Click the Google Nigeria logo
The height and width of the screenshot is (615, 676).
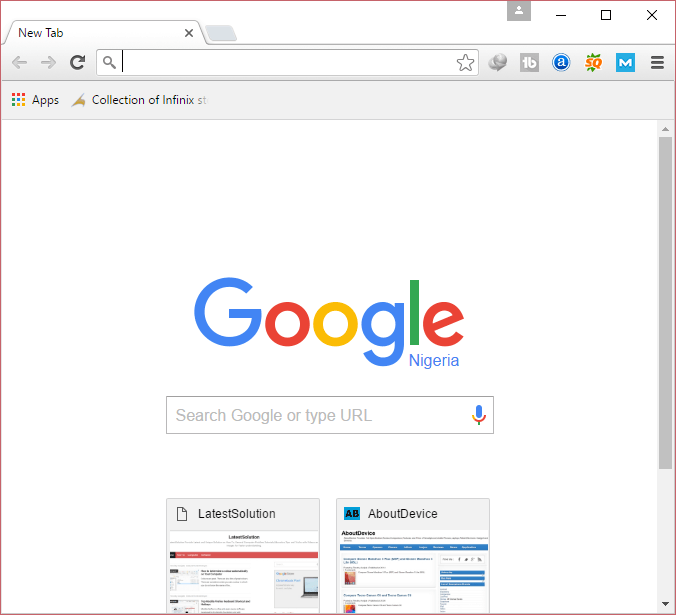(329, 323)
